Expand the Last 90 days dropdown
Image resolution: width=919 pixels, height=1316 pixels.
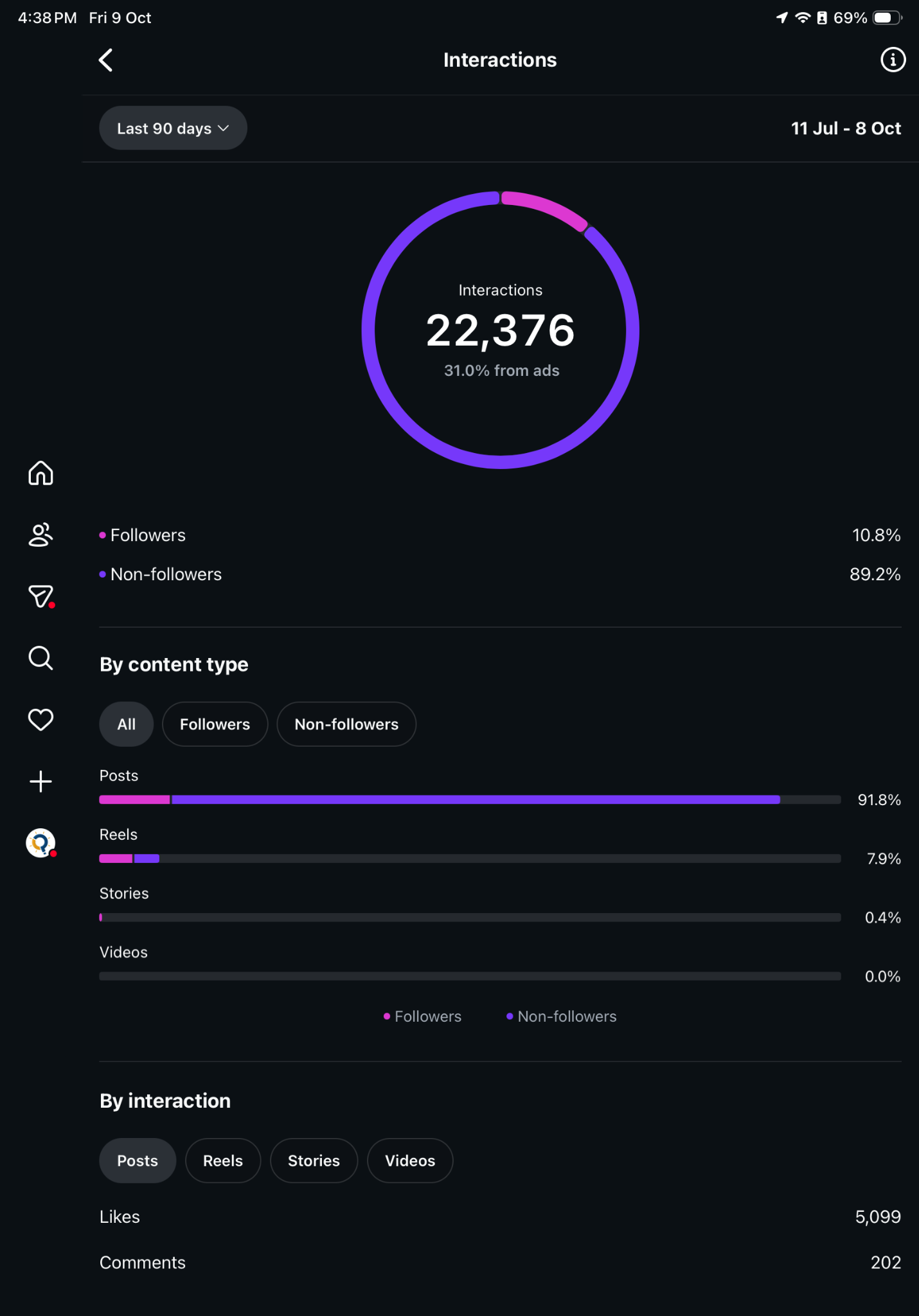tap(173, 128)
